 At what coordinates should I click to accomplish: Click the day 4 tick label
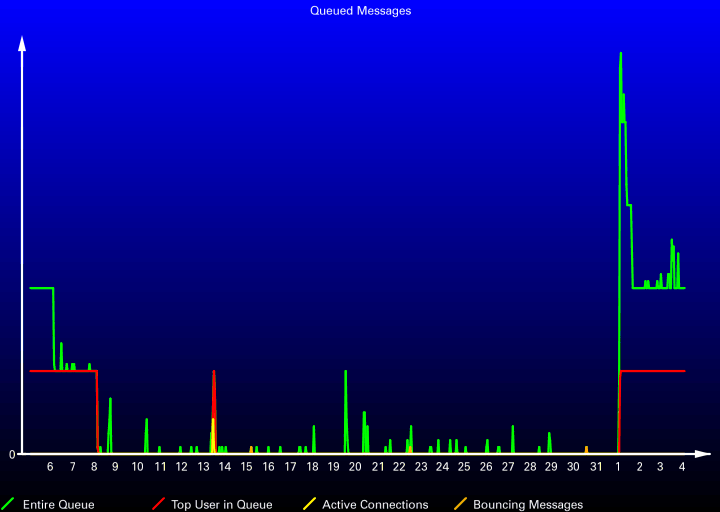(682, 467)
